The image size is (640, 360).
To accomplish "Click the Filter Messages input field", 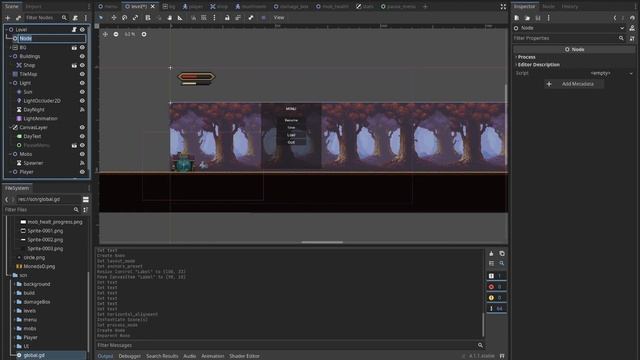I will 290,345.
